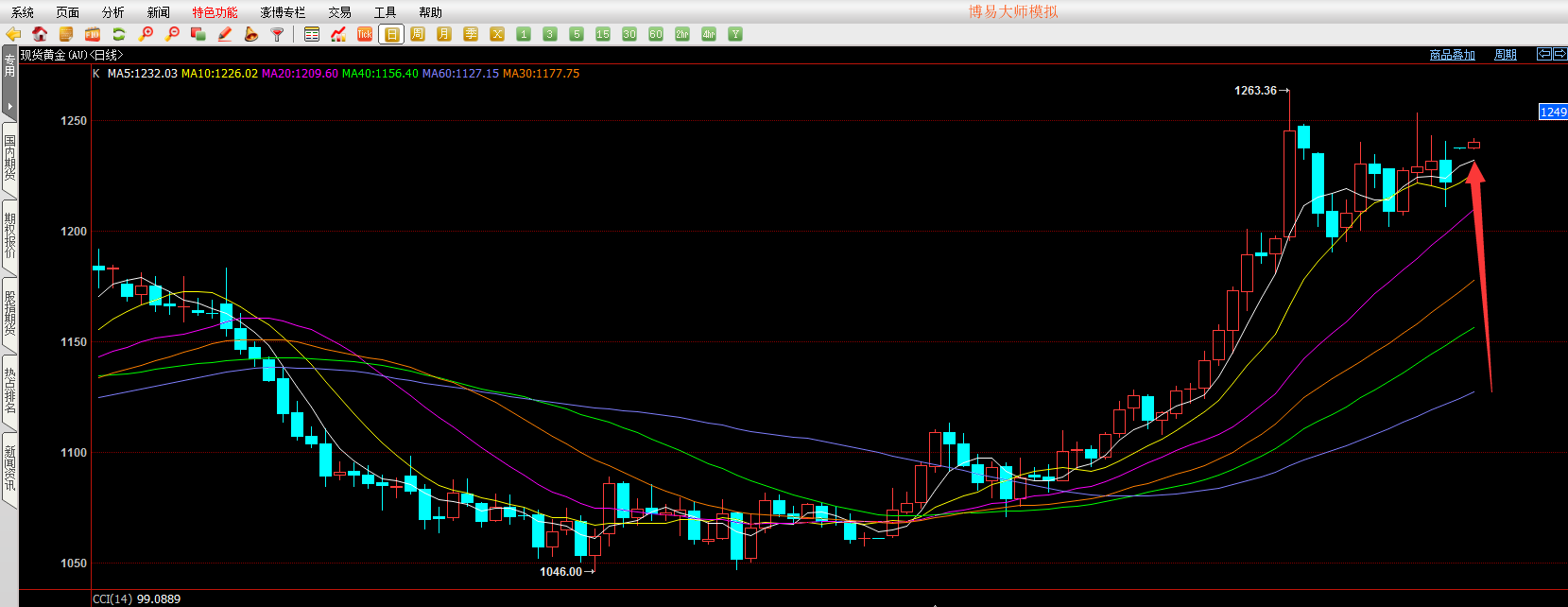Open the 国内期货 side tab
1568x607 pixels.
click(9, 158)
